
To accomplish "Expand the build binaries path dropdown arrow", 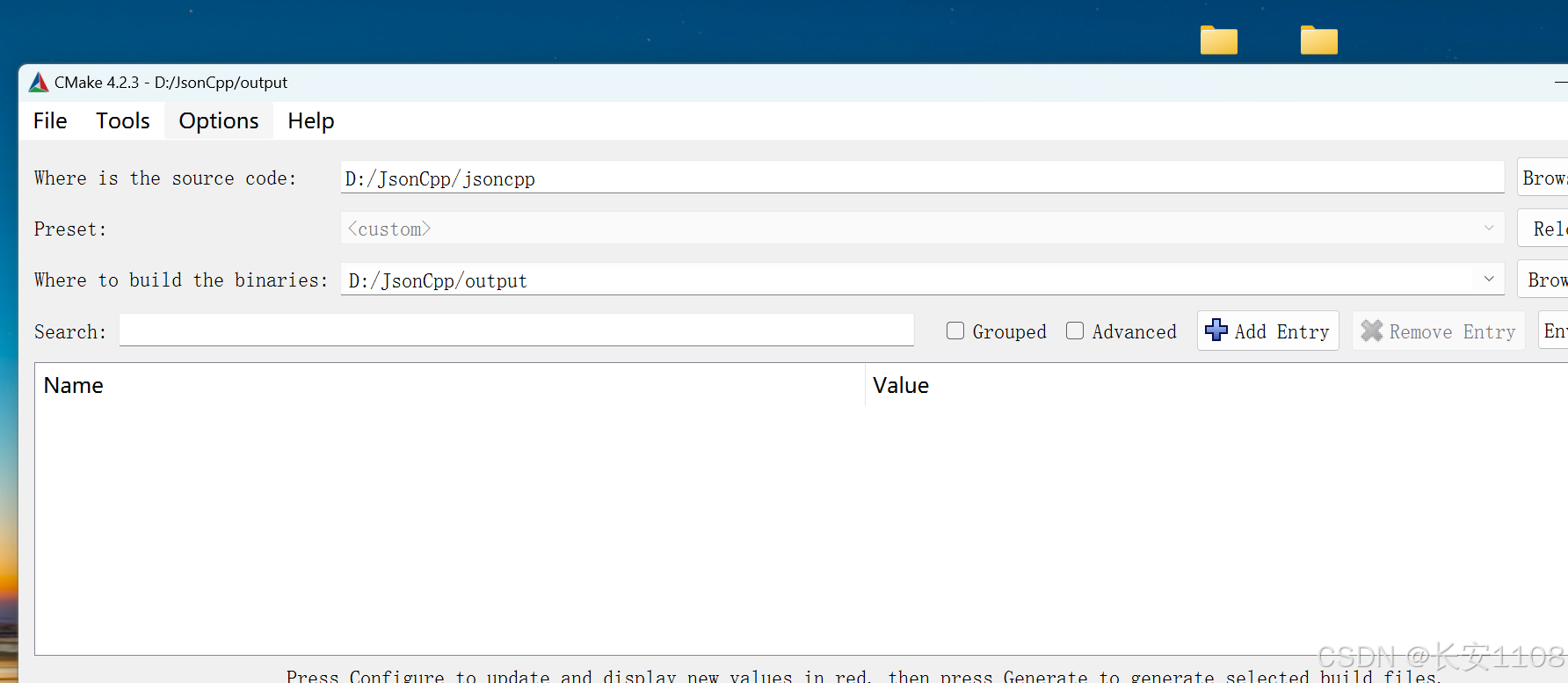I will tap(1489, 280).
